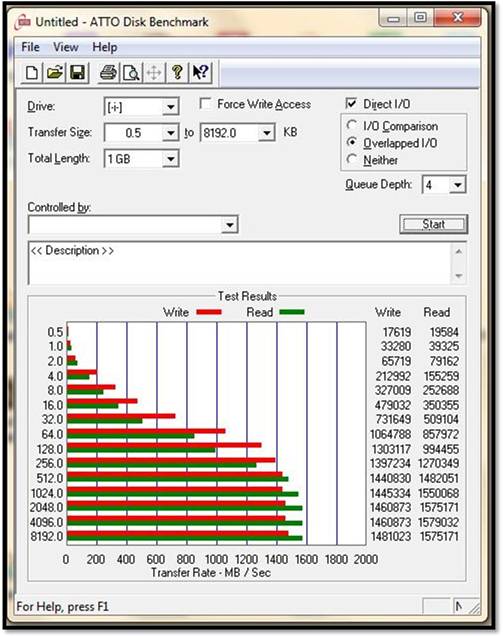Enable Force Write Access checkbox
This screenshot has height=636, width=503.
206,104
